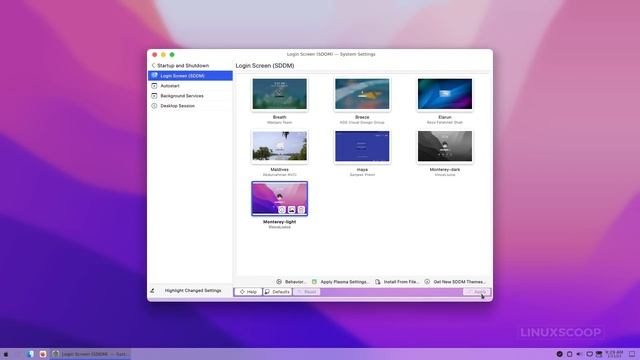
Task: Open Background Services in the sidebar
Action: pos(190,96)
